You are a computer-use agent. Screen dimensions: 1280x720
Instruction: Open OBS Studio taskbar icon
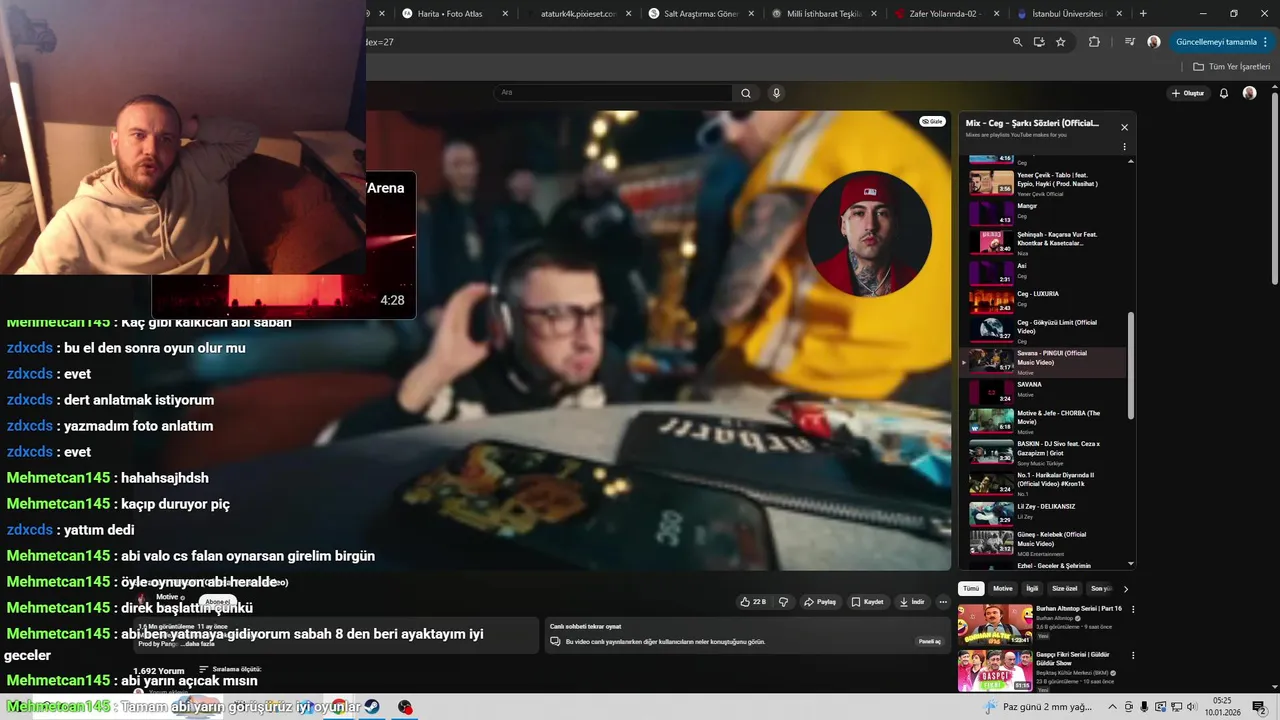pyautogui.click(x=405, y=707)
